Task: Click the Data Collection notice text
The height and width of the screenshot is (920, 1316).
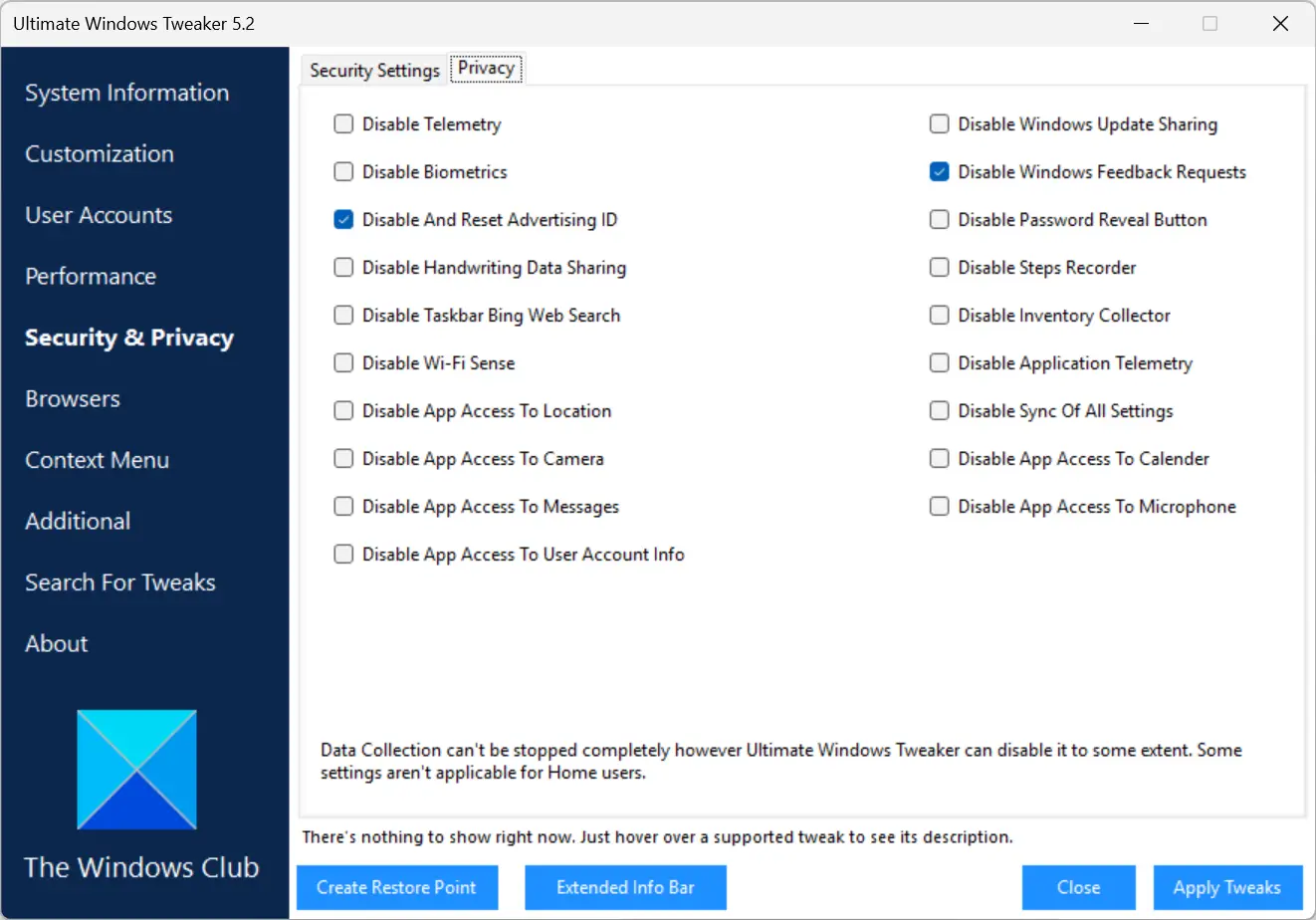Action: click(781, 762)
